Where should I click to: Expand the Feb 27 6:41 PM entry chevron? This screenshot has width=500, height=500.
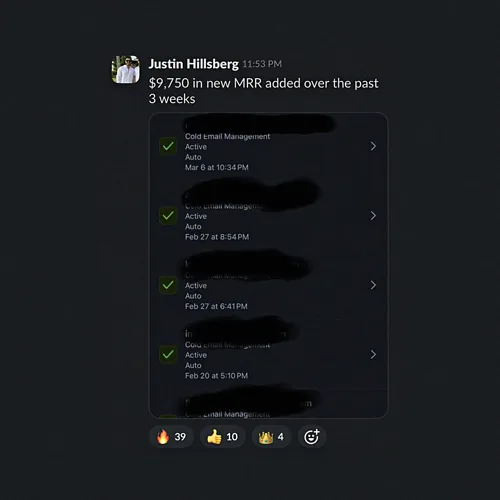click(x=373, y=285)
